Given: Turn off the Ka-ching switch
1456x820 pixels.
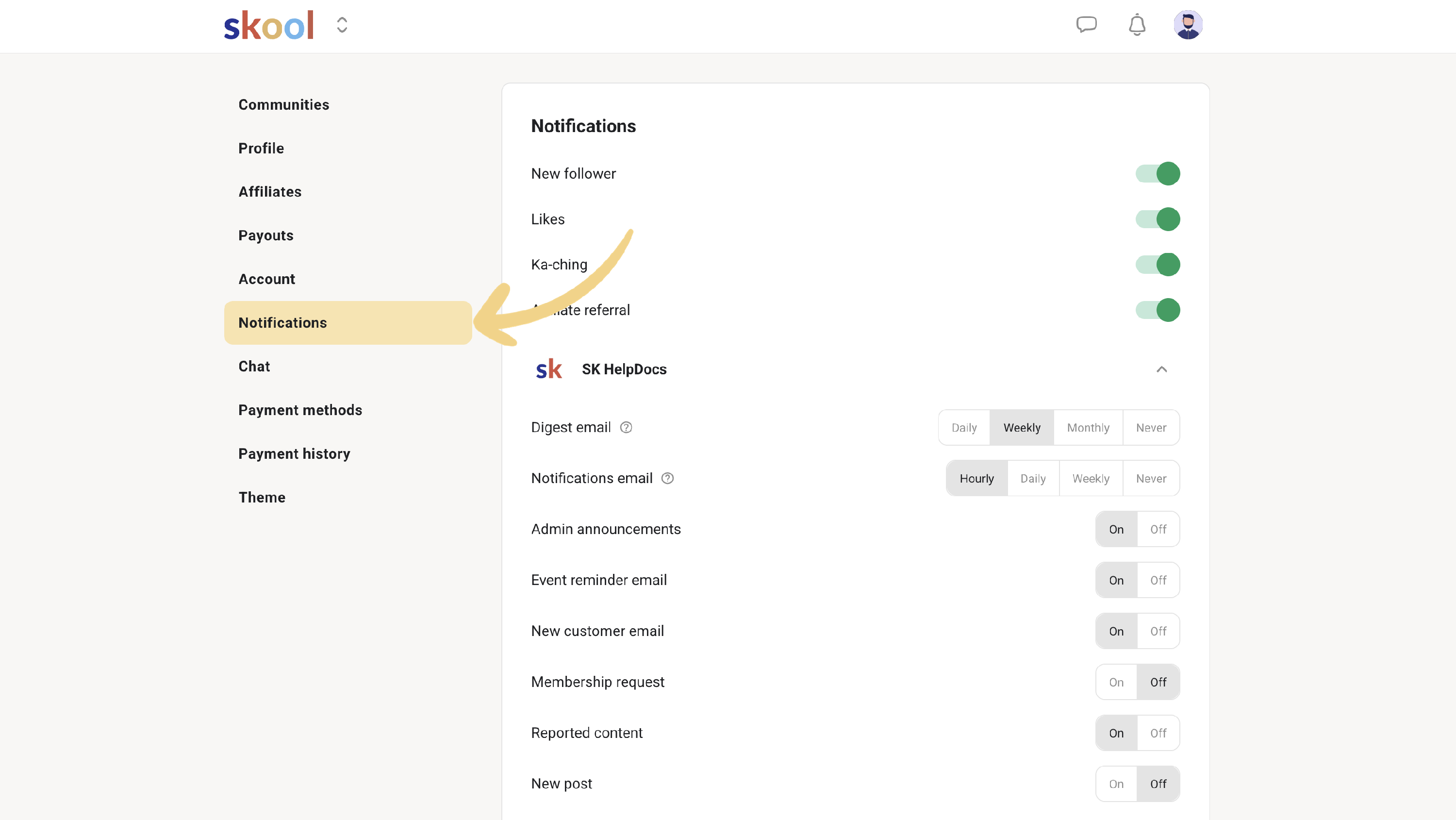Looking at the screenshot, I should (x=1157, y=265).
